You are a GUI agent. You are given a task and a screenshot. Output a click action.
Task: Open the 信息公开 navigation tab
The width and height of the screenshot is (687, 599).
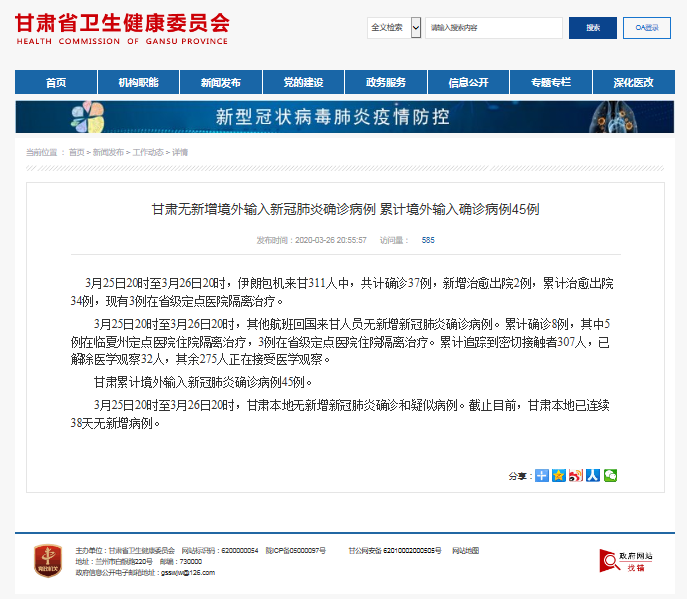click(x=468, y=82)
